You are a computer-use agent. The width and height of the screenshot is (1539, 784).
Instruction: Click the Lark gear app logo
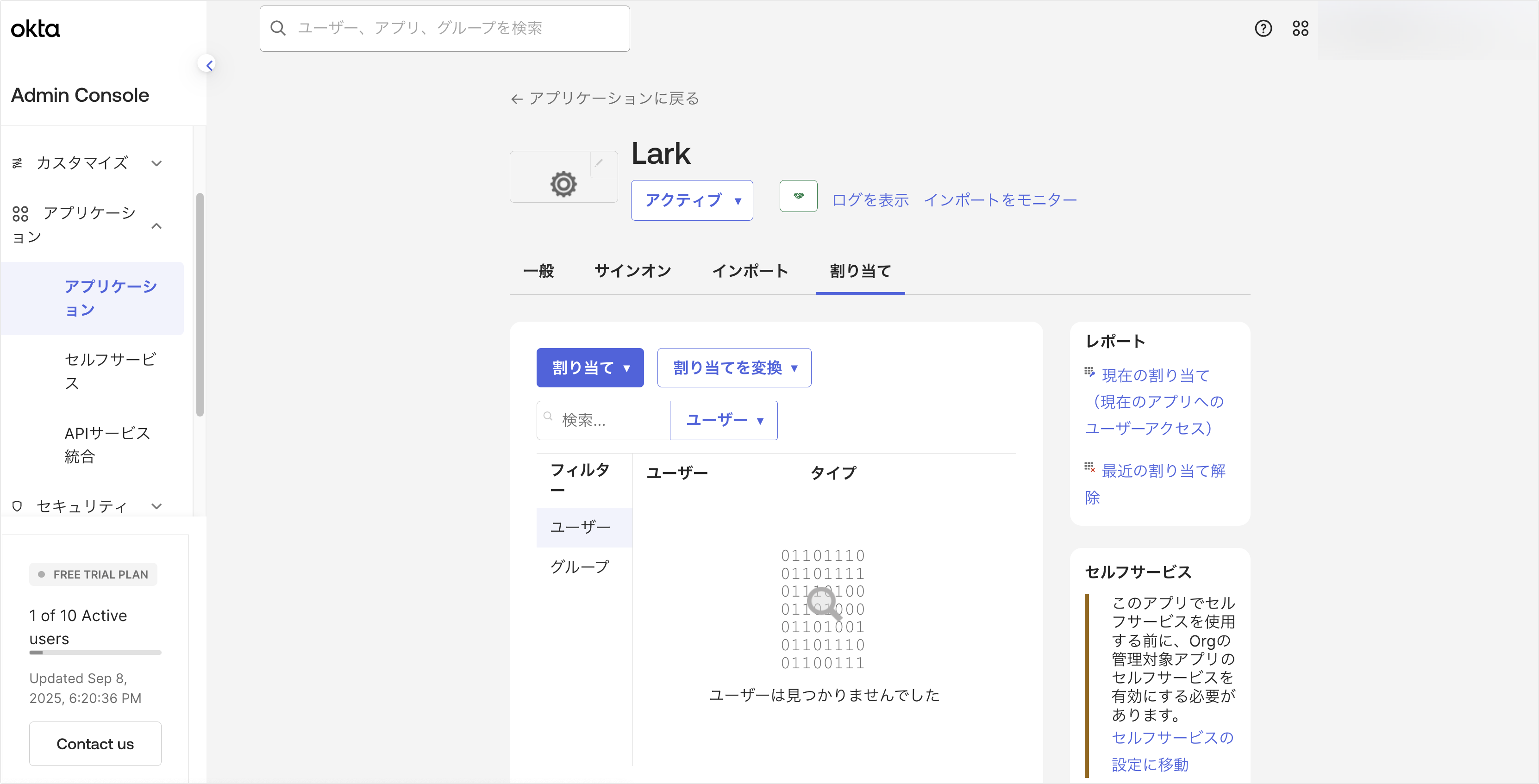click(x=563, y=183)
